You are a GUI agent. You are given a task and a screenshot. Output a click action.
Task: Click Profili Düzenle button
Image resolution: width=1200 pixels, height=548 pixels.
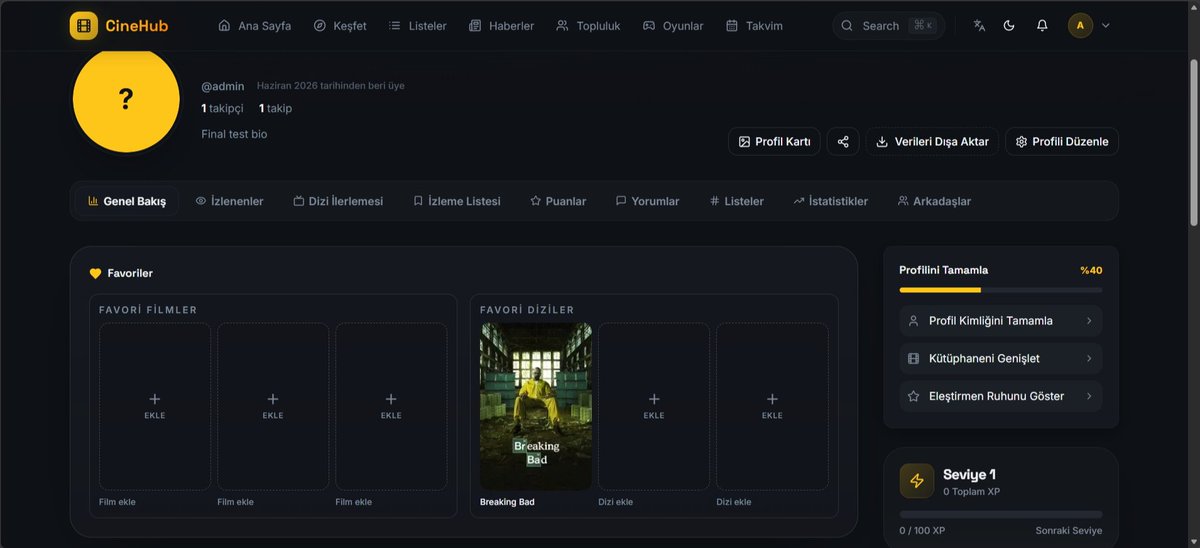point(1062,141)
